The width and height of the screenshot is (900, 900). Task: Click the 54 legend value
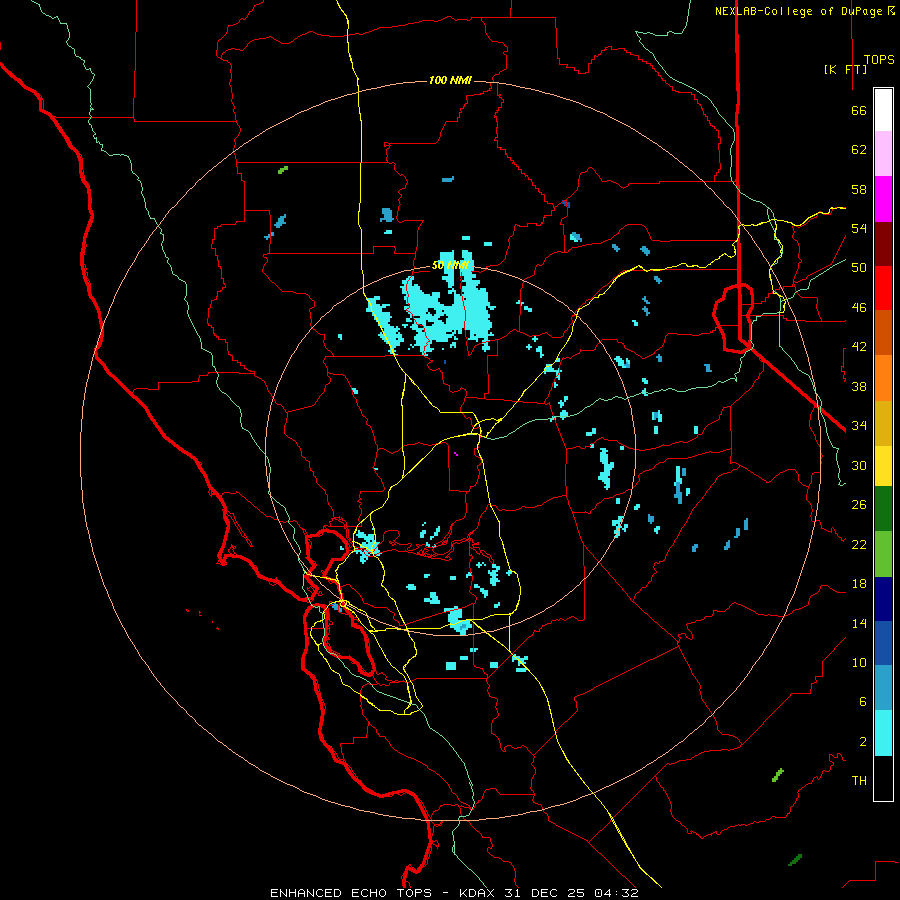pyautogui.click(x=859, y=228)
